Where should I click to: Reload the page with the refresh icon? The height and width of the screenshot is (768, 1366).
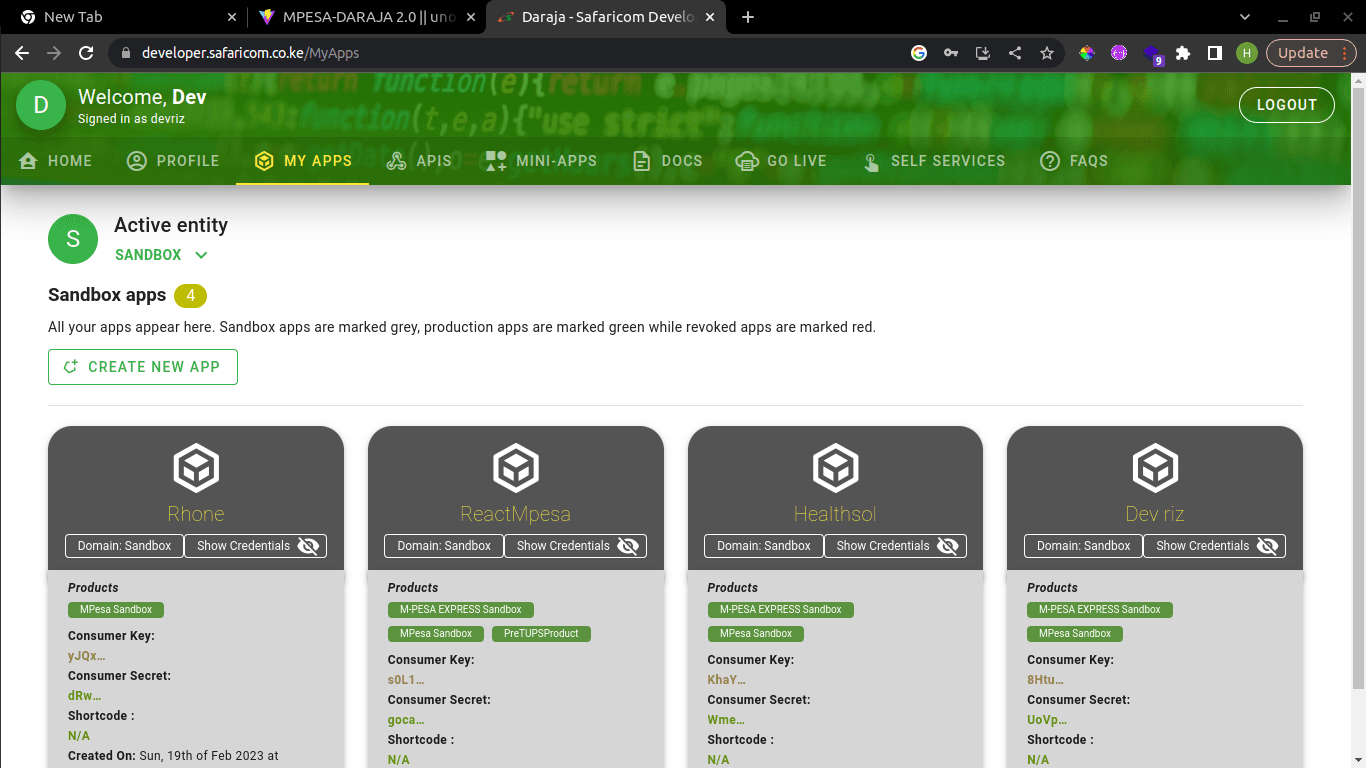point(86,53)
